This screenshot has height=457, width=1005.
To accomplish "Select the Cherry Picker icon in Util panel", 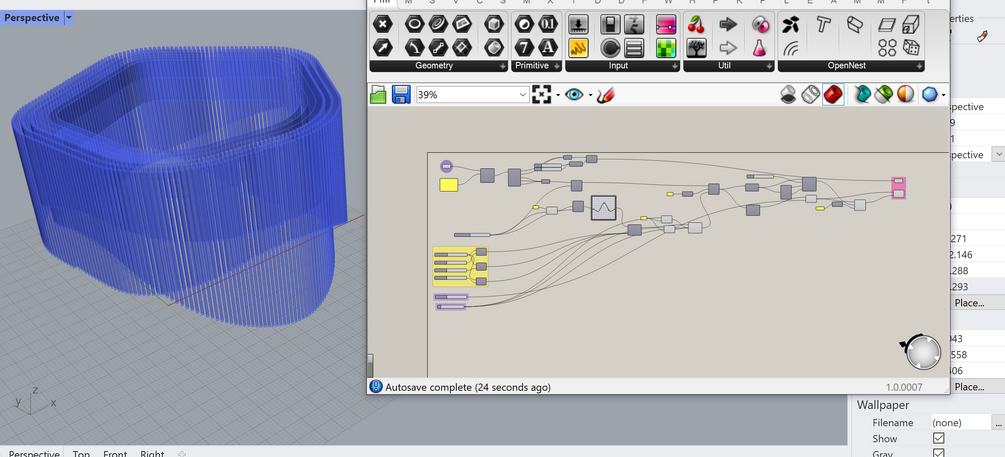I will tap(696, 25).
